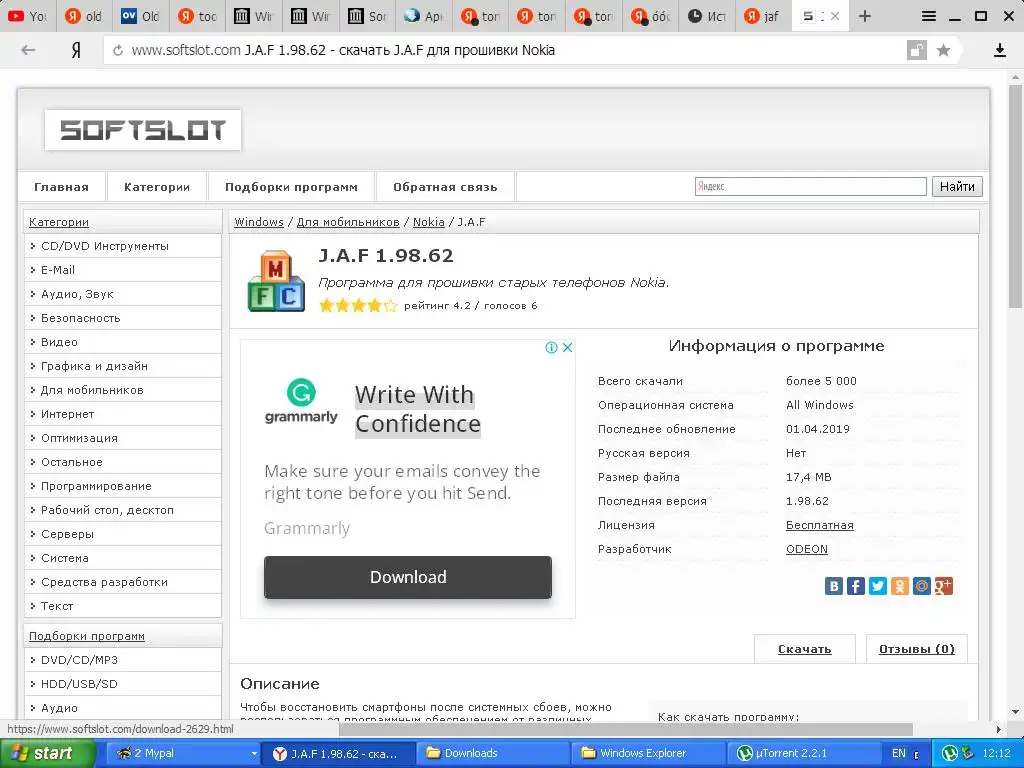Click the Категории sidebar heading link
1024x768 pixels.
59,222
